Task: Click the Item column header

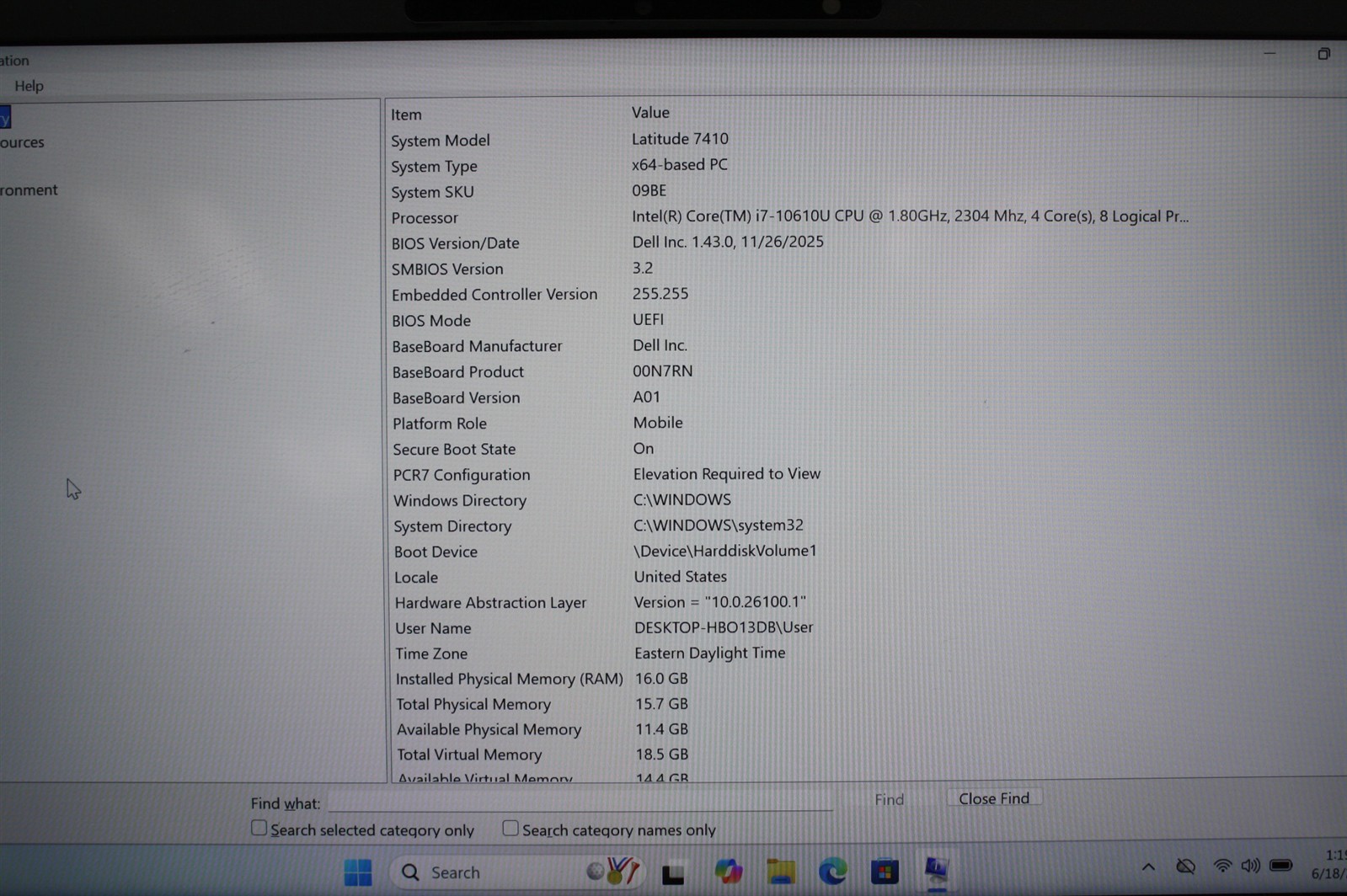Action: [406, 115]
